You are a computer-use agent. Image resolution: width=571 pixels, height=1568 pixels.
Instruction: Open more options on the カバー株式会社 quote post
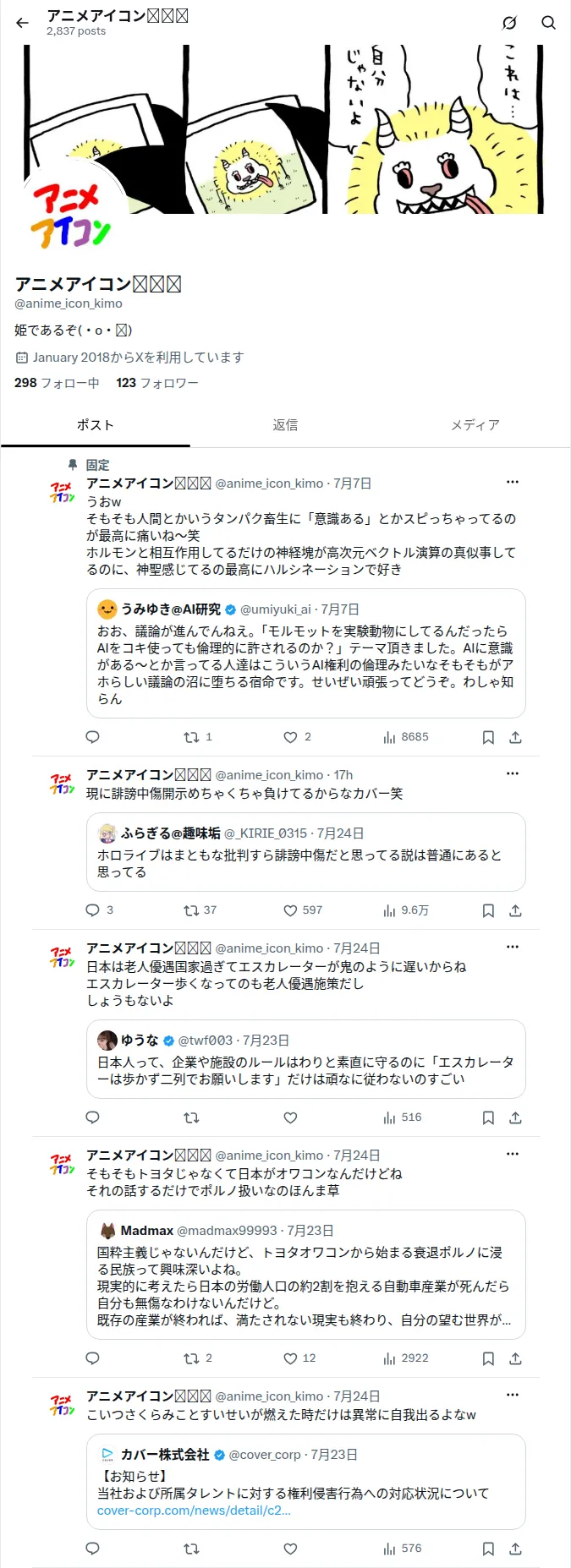513,1395
